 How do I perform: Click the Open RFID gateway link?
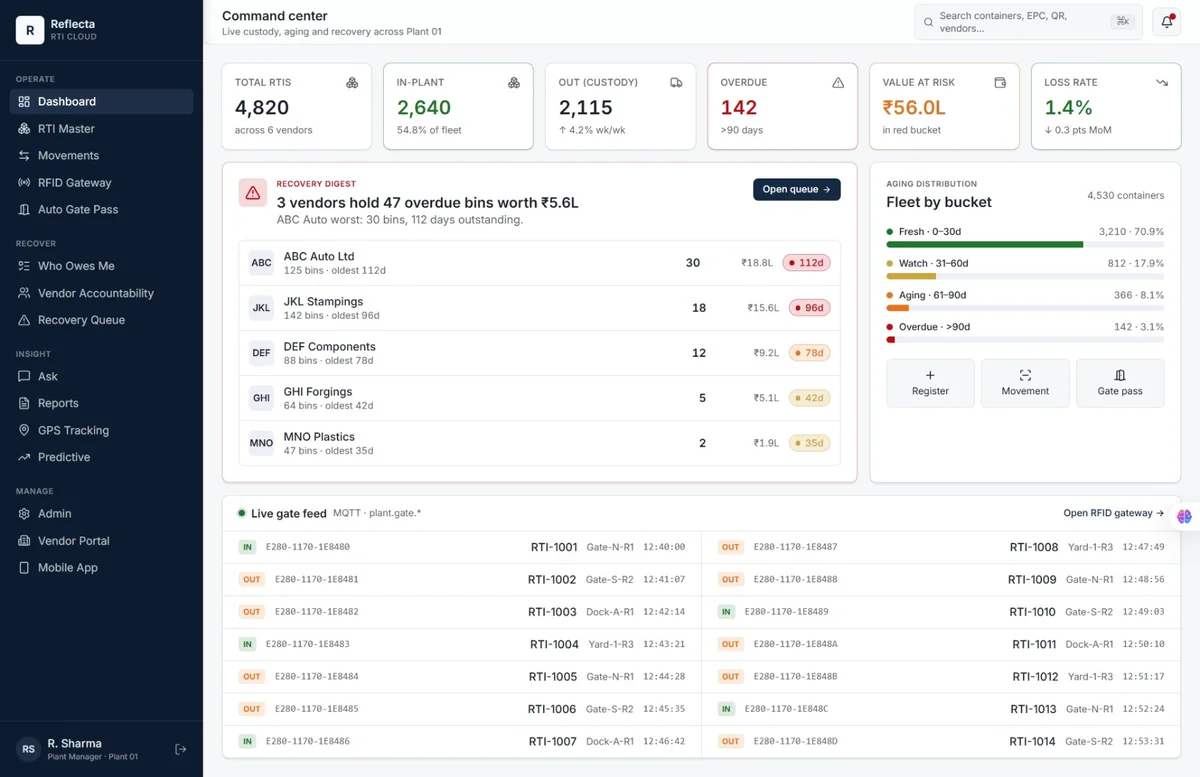click(x=1113, y=513)
